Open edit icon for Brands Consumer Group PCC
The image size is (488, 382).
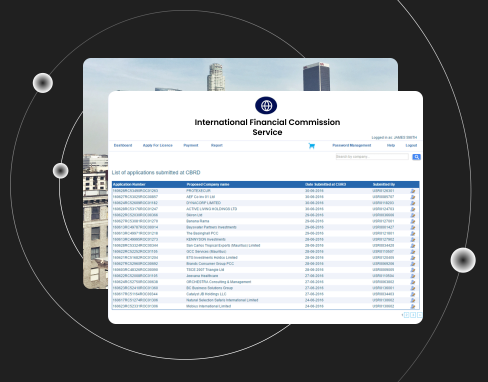(x=413, y=264)
